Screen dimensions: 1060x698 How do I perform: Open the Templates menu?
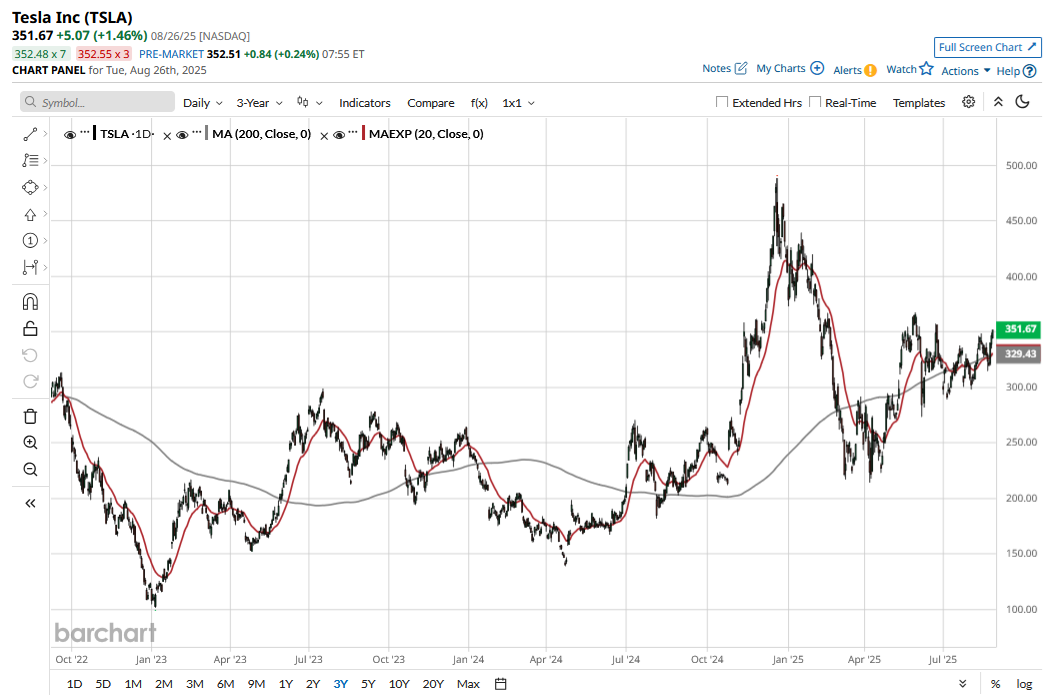[919, 103]
